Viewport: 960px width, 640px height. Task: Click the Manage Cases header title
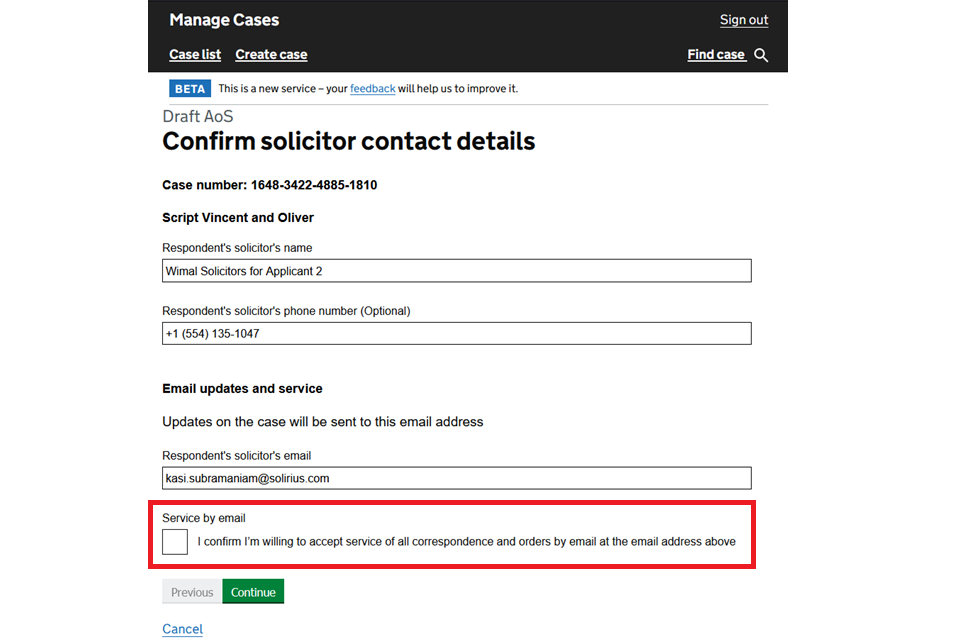pyautogui.click(x=224, y=20)
